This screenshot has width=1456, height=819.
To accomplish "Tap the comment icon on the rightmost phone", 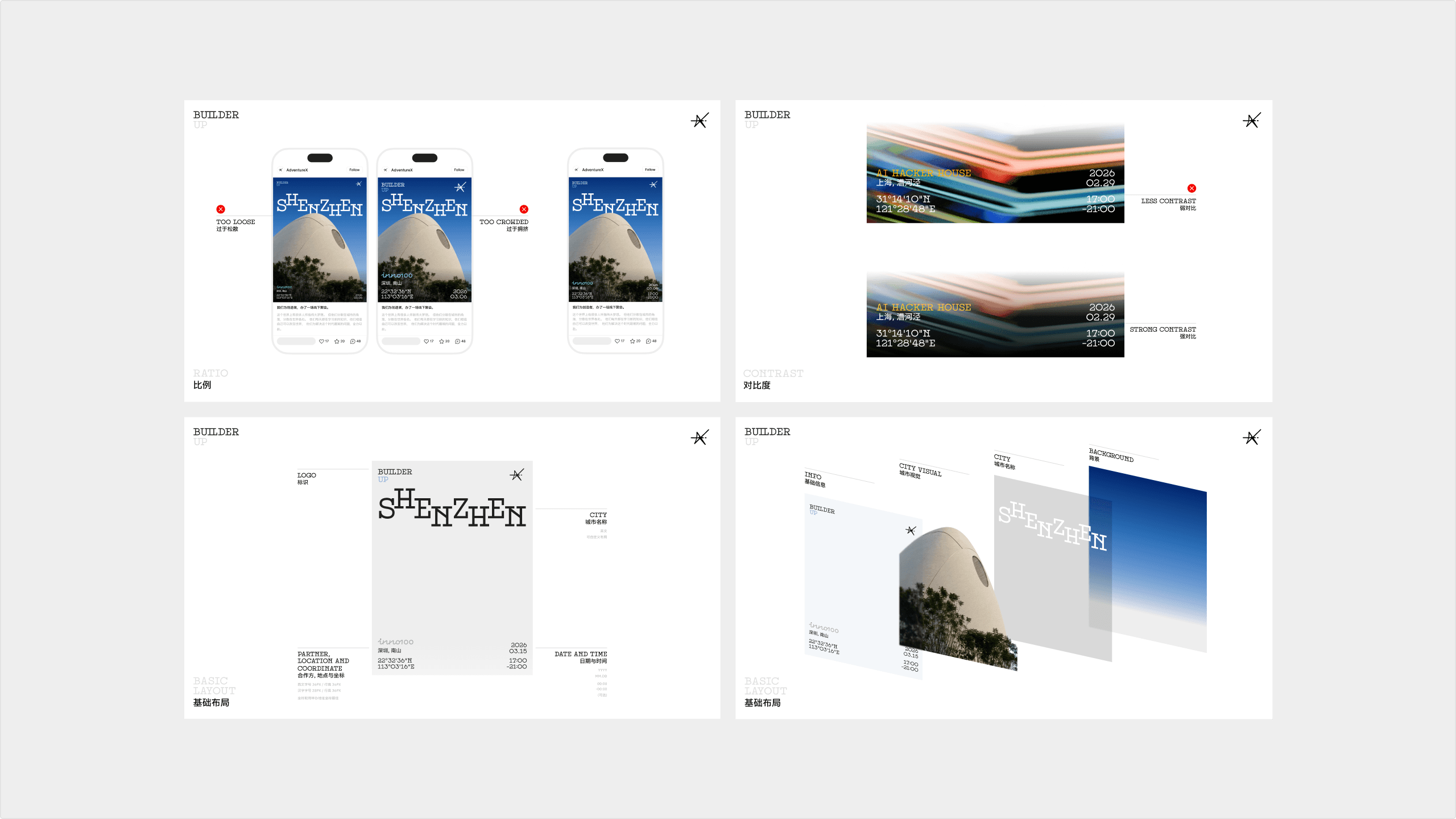I will pos(648,341).
